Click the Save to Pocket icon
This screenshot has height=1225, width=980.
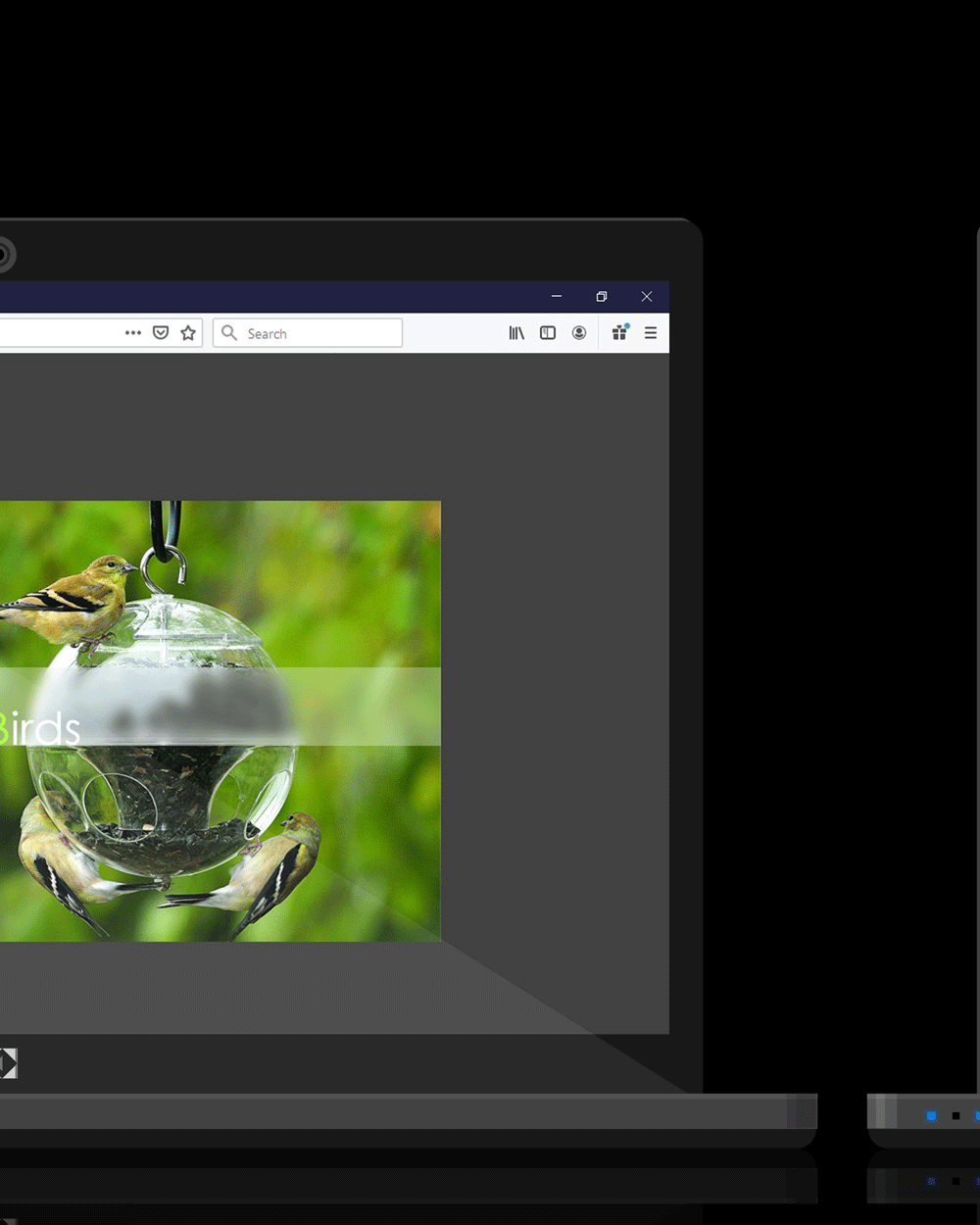(x=161, y=333)
